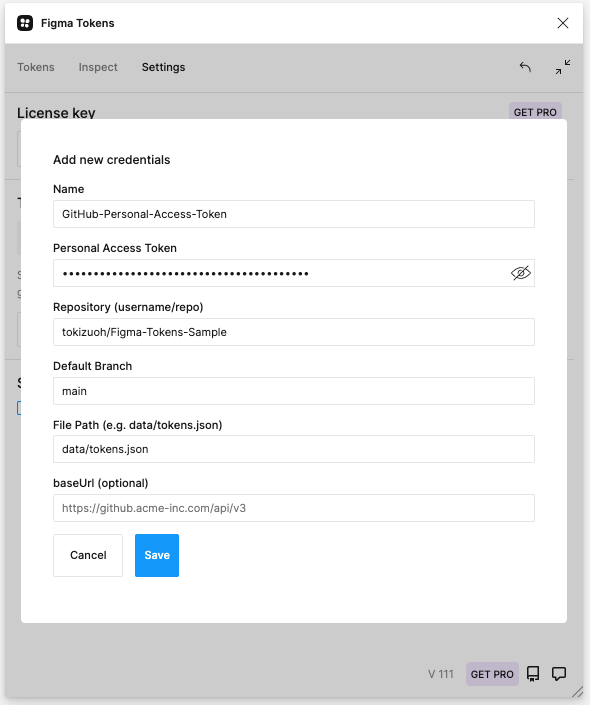This screenshot has width=590, height=705.
Task: Edit the File Path field with data/tokens.json
Action: click(x=294, y=449)
